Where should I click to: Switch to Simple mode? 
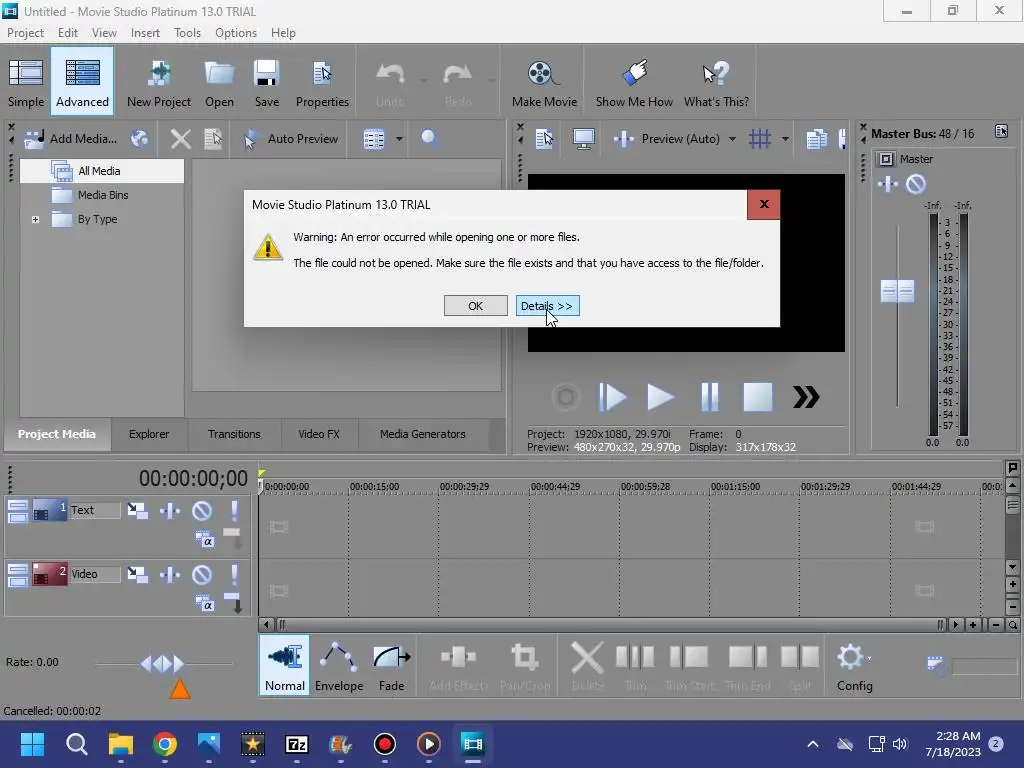pyautogui.click(x=25, y=82)
